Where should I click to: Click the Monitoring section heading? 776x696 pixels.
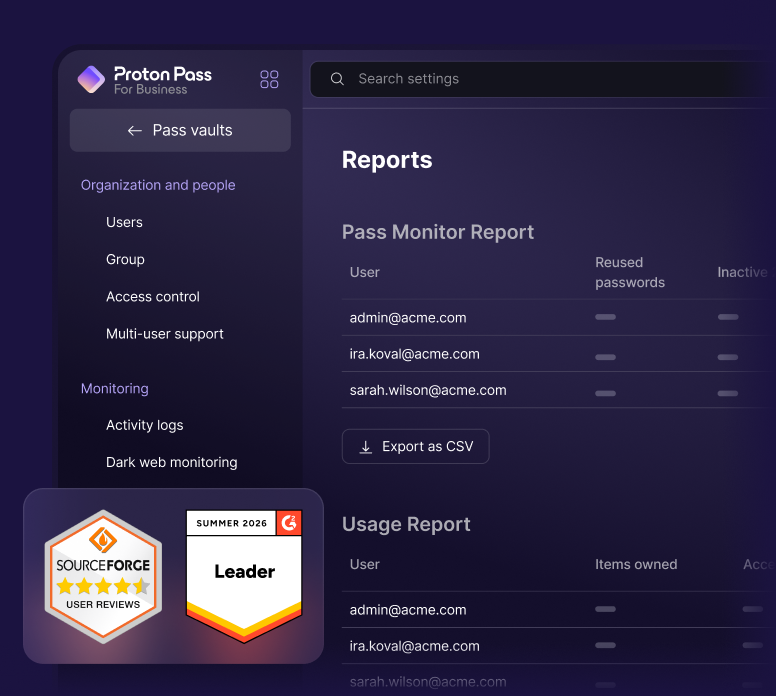[114, 389]
